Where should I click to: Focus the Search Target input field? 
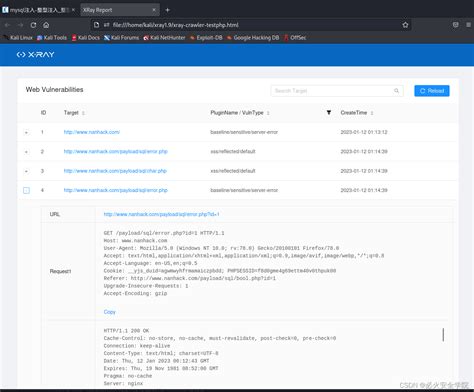337,91
